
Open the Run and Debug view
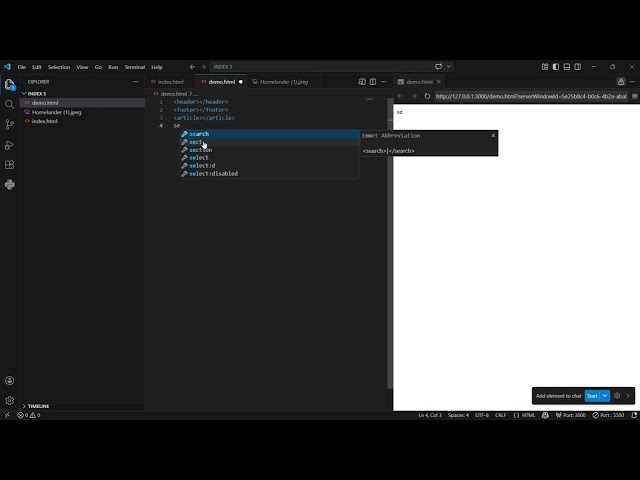[9, 145]
